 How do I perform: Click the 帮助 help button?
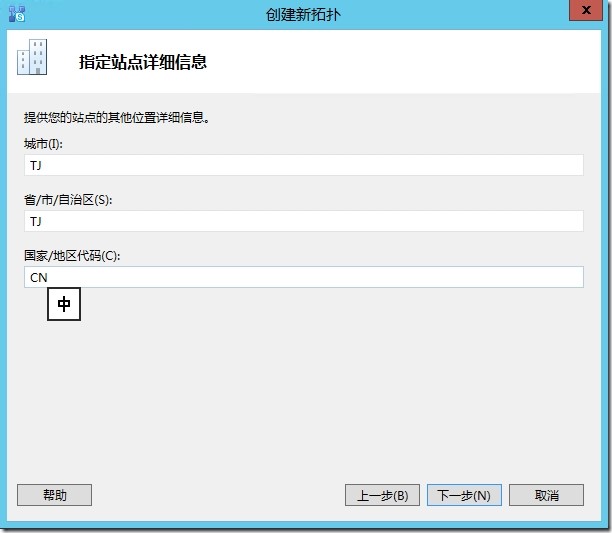[x=55, y=495]
